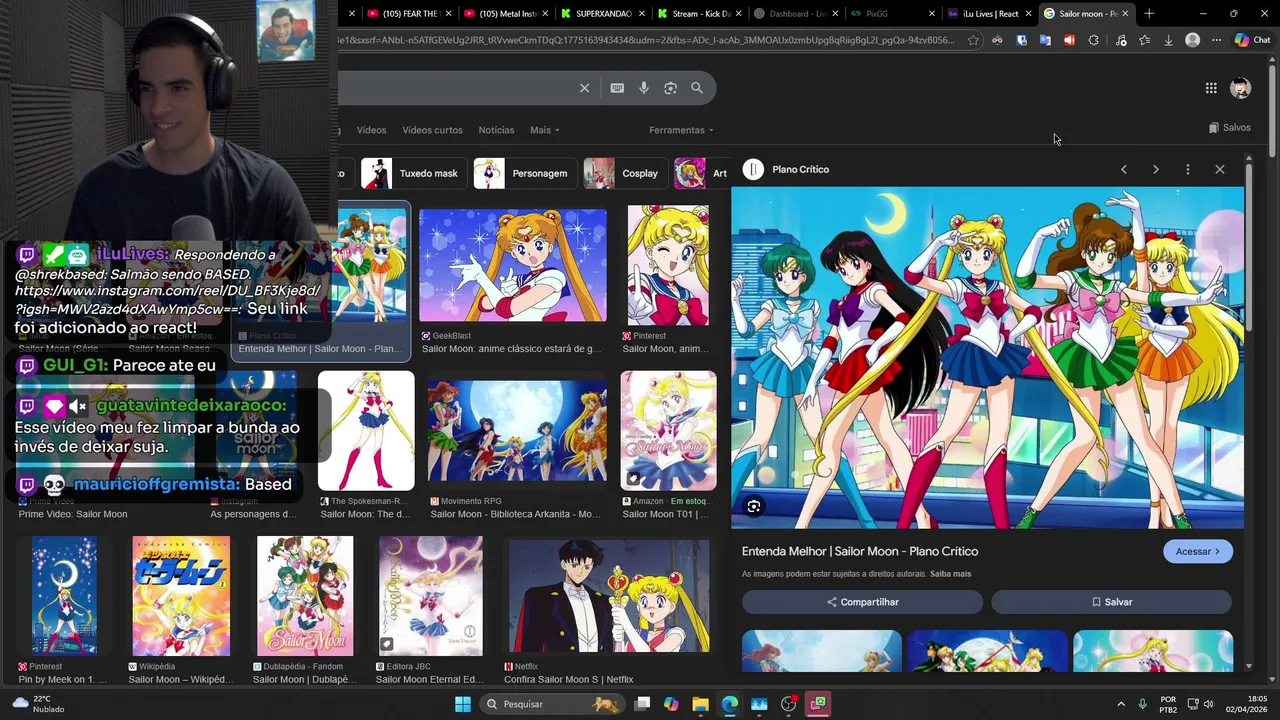Viewport: 1280px width, 720px height.
Task: Open Saved collections (Salvos)
Action: tap(1230, 128)
